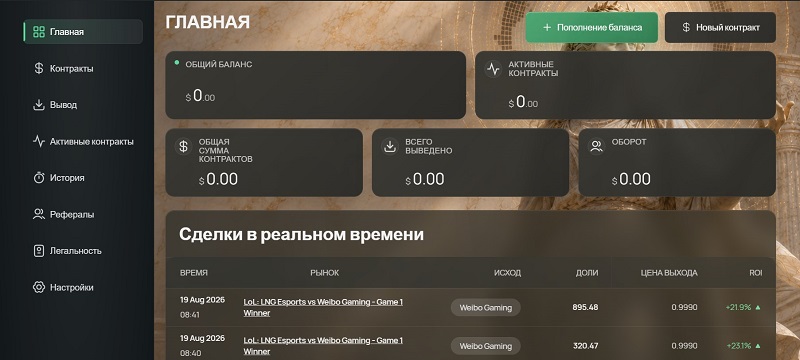
Task: Click the ИСХОД column header
Action: tap(507, 273)
